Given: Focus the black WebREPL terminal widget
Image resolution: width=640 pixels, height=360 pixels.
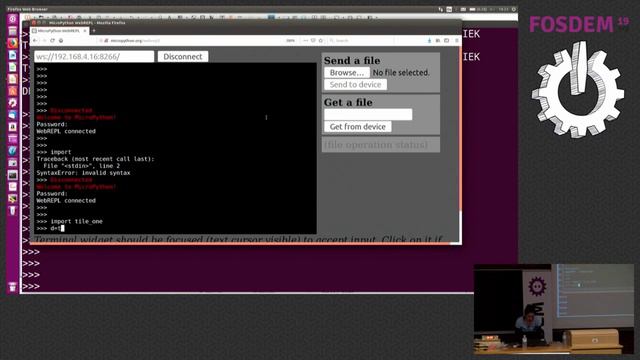Looking at the screenshot, I should coord(176,148).
